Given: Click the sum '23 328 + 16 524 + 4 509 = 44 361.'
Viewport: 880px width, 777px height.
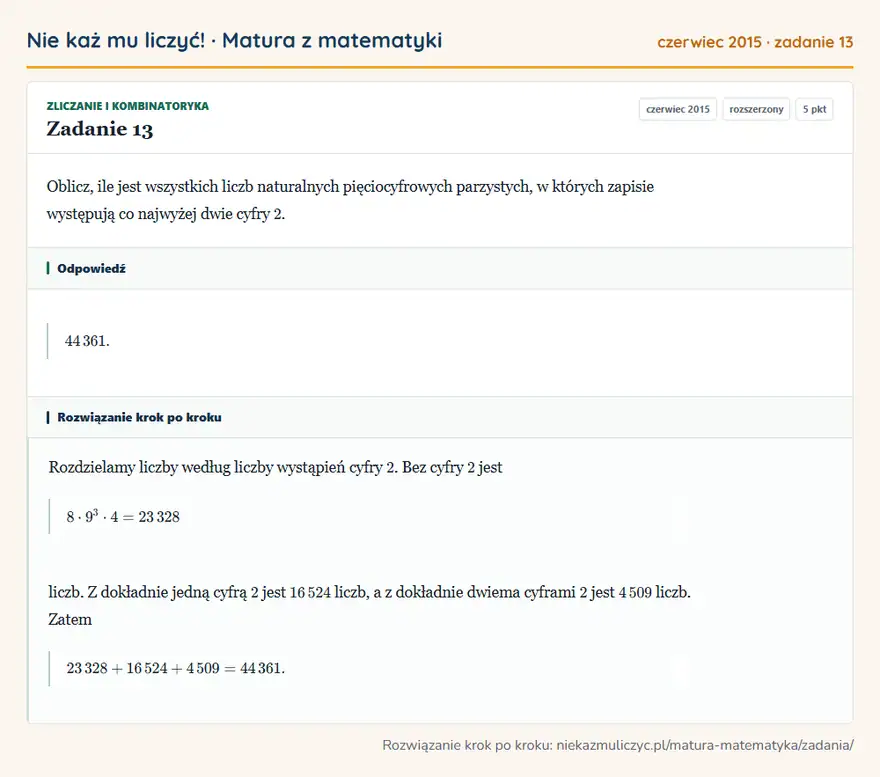Looking at the screenshot, I should click(176, 668).
